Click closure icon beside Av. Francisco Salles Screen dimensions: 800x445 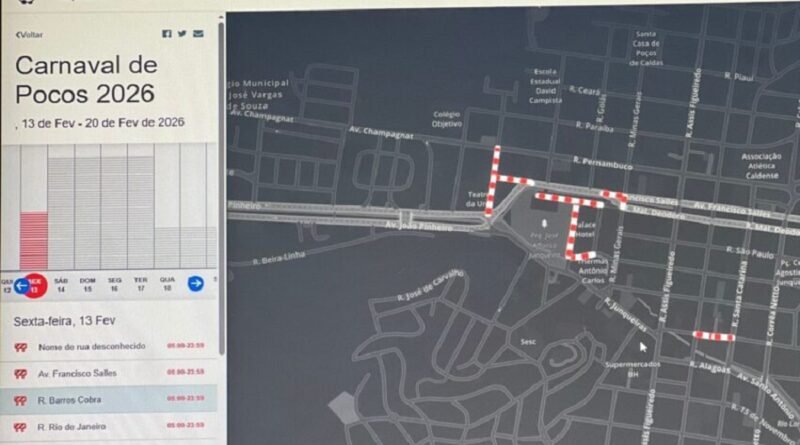click(20, 374)
